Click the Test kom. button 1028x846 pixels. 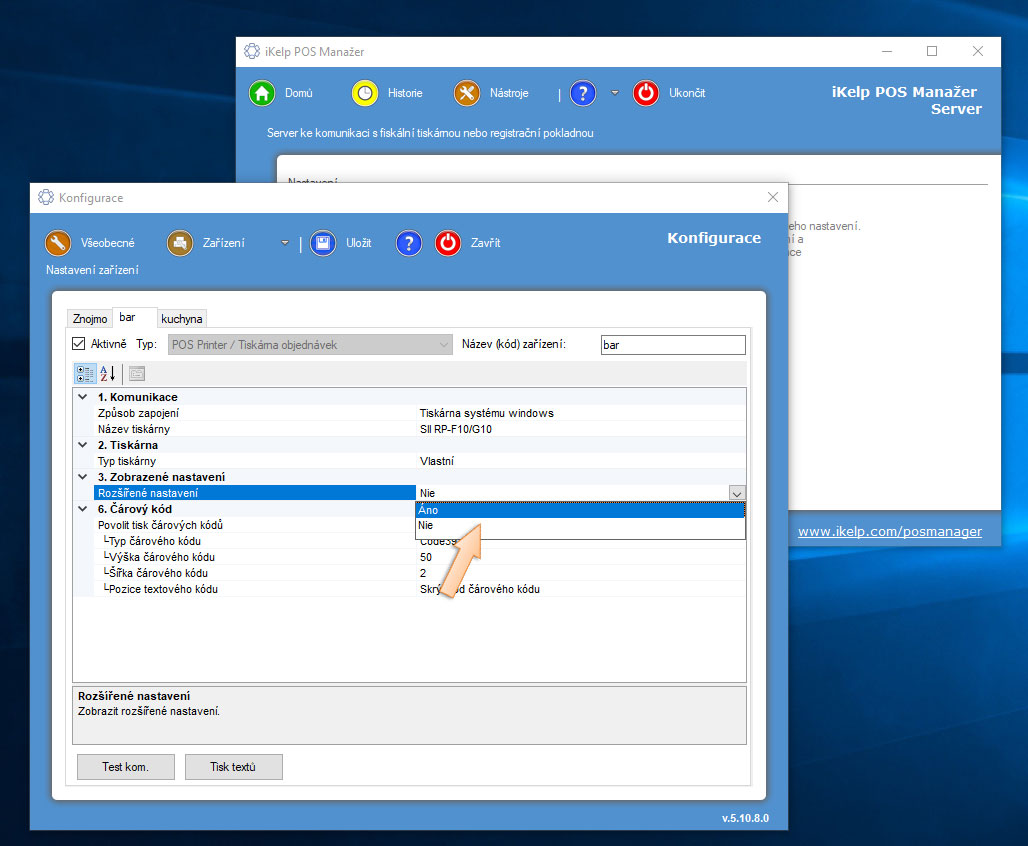point(126,767)
